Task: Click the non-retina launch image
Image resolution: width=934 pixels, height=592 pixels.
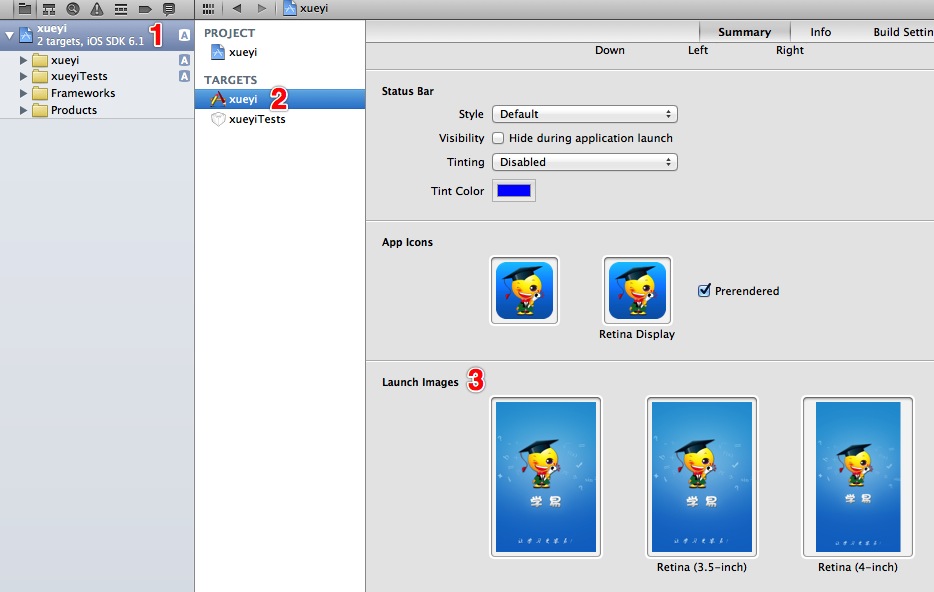Action: point(546,477)
